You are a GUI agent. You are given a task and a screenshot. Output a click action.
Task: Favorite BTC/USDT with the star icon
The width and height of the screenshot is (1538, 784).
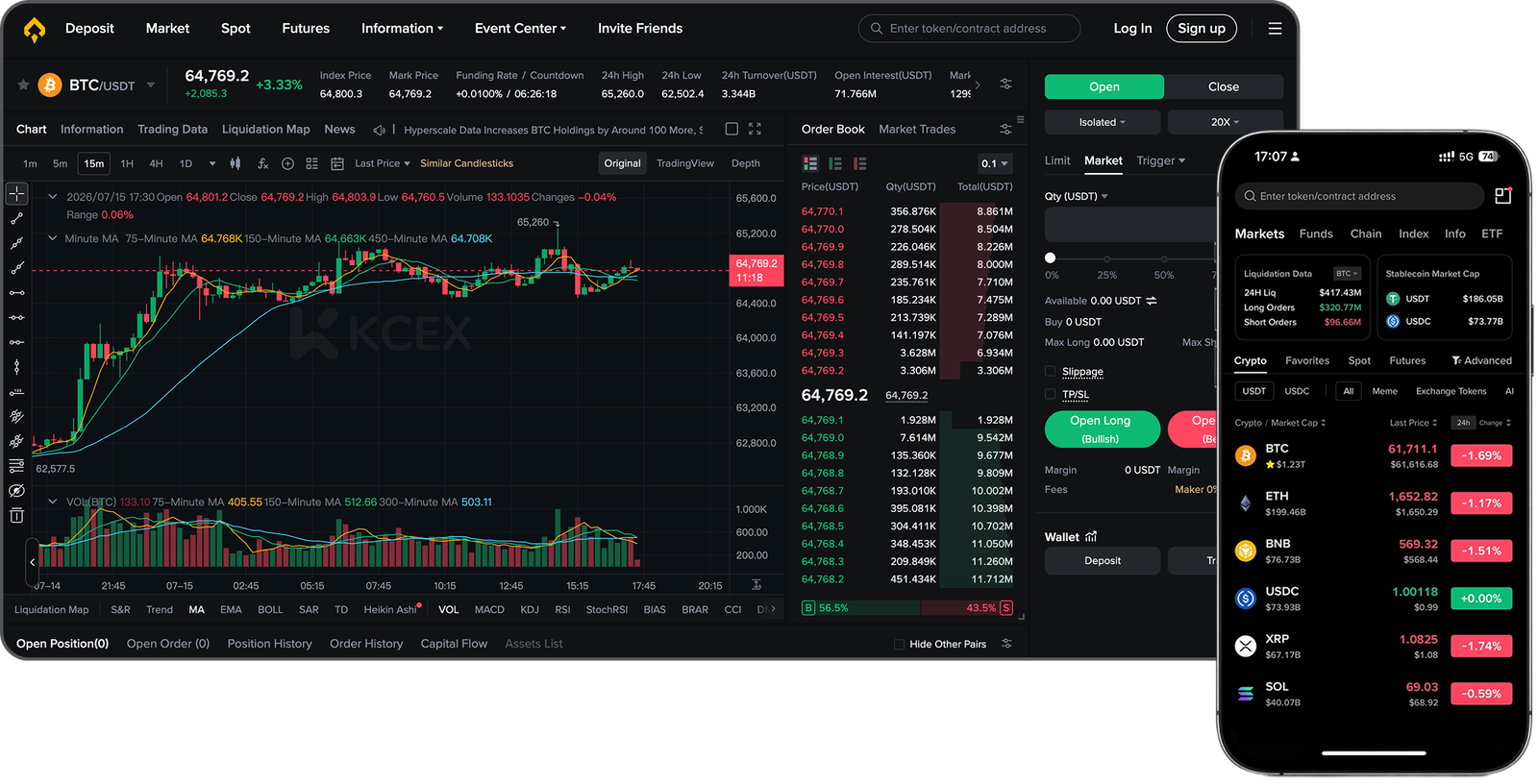(23, 86)
